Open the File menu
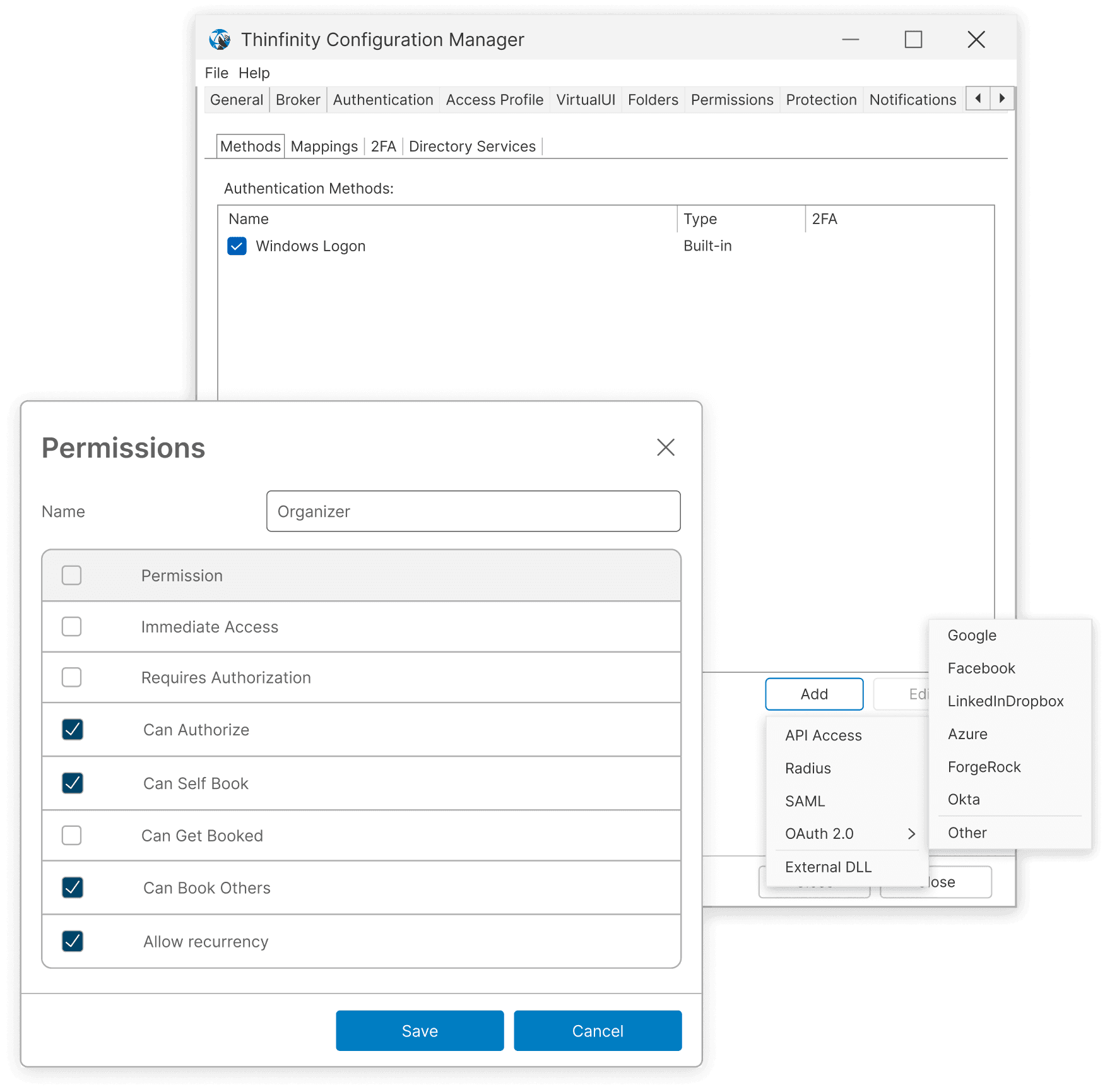This screenshot has width=1105, height=1092. click(216, 73)
